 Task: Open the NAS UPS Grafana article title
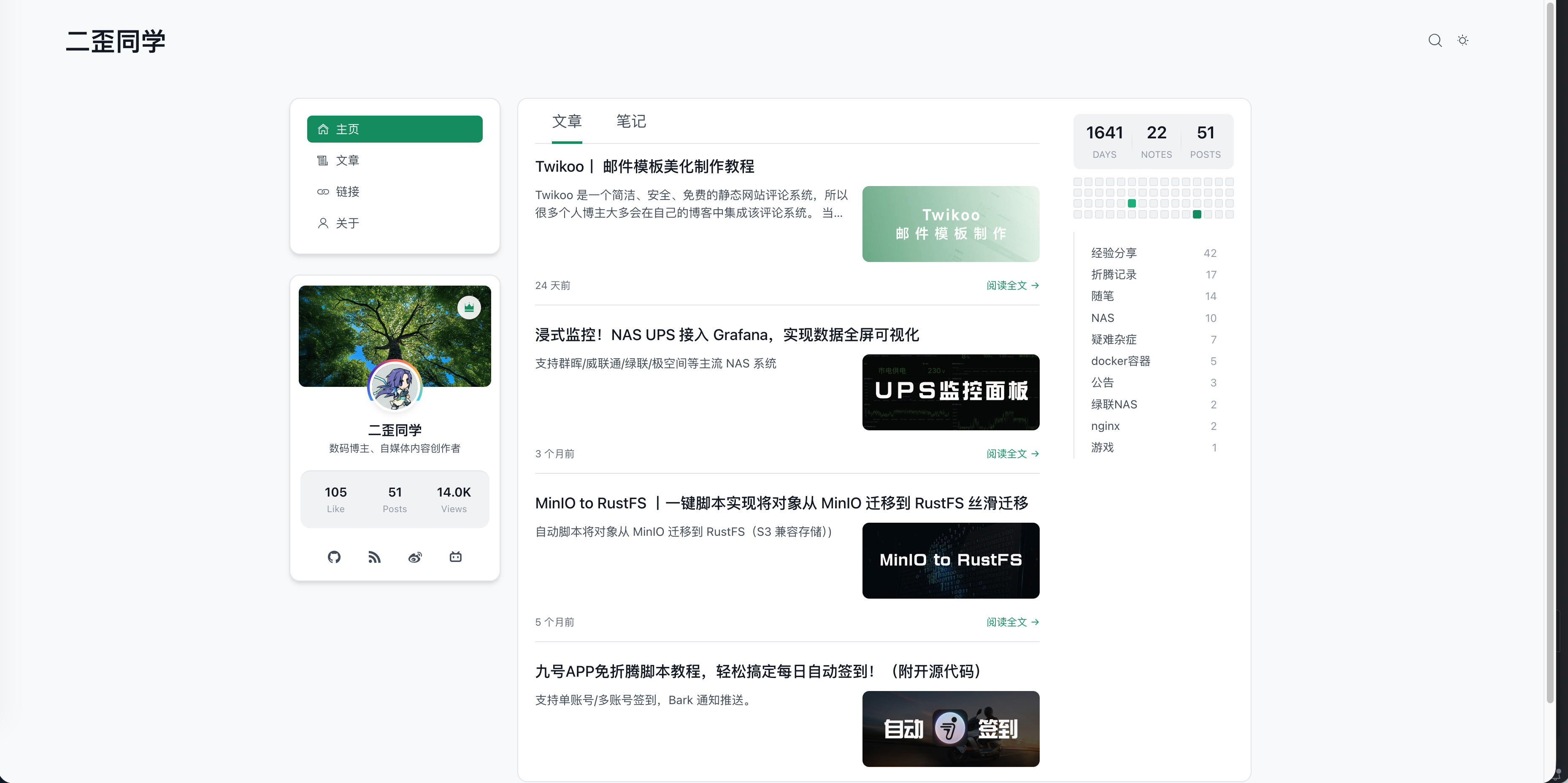pos(727,335)
